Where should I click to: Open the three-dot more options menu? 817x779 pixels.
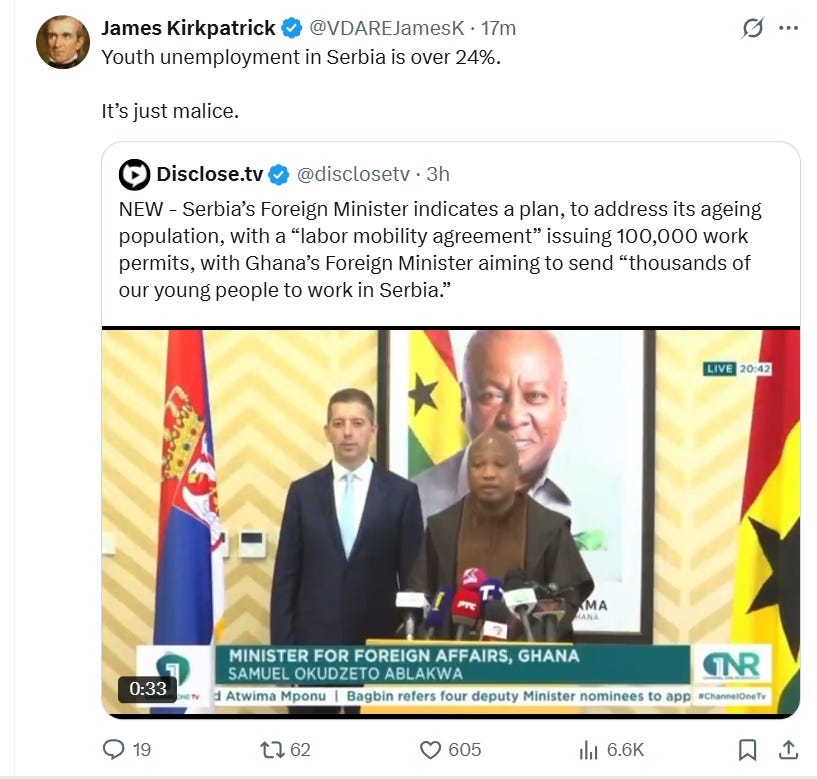tap(788, 28)
